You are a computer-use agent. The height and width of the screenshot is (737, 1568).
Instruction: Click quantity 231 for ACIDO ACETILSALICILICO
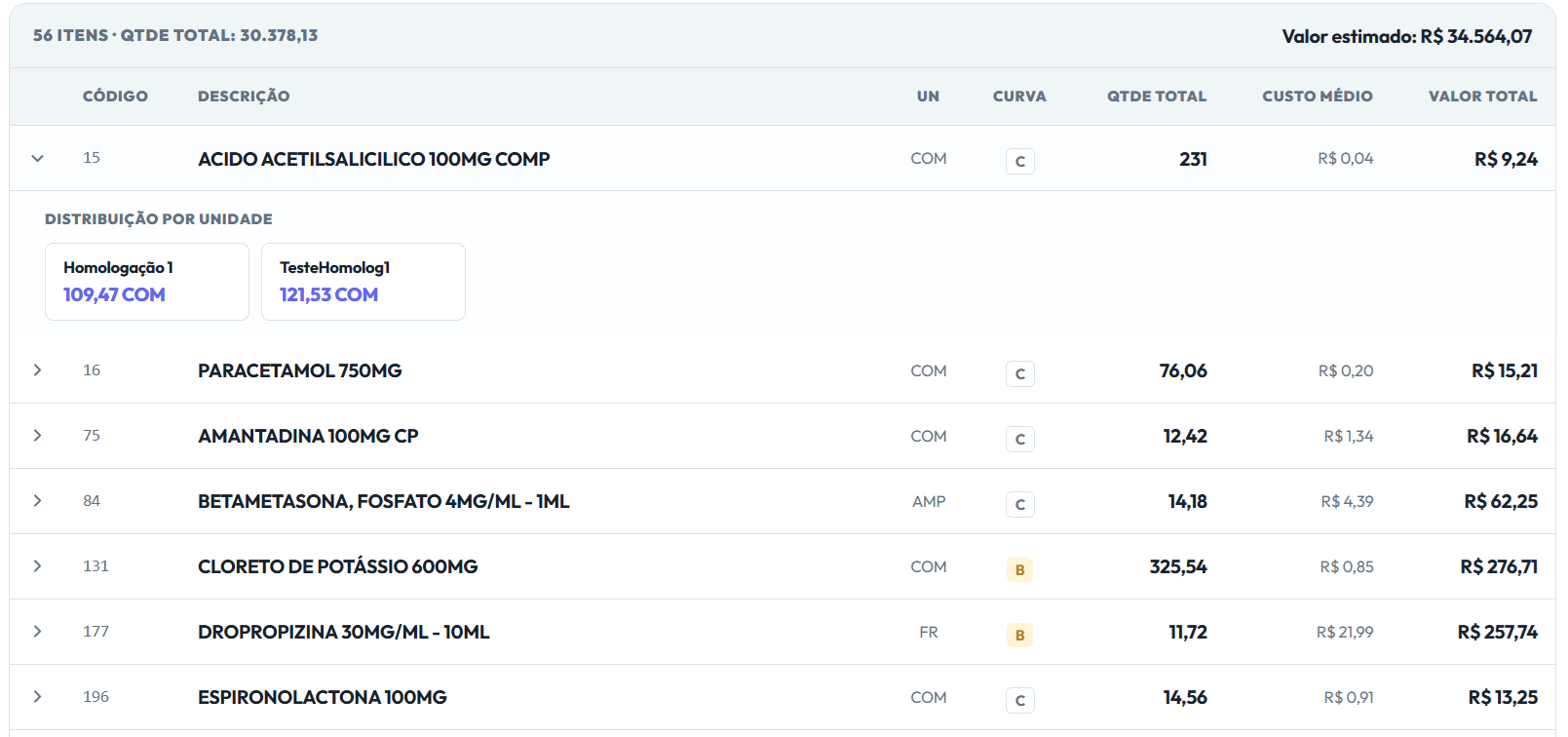pyautogui.click(x=1193, y=159)
